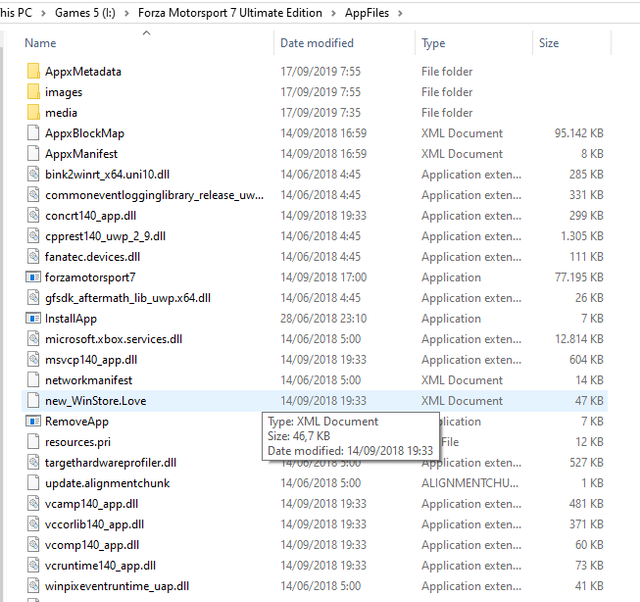Select the AppxMetadata folder name
Viewport: 640px width, 602px height.
pos(83,71)
